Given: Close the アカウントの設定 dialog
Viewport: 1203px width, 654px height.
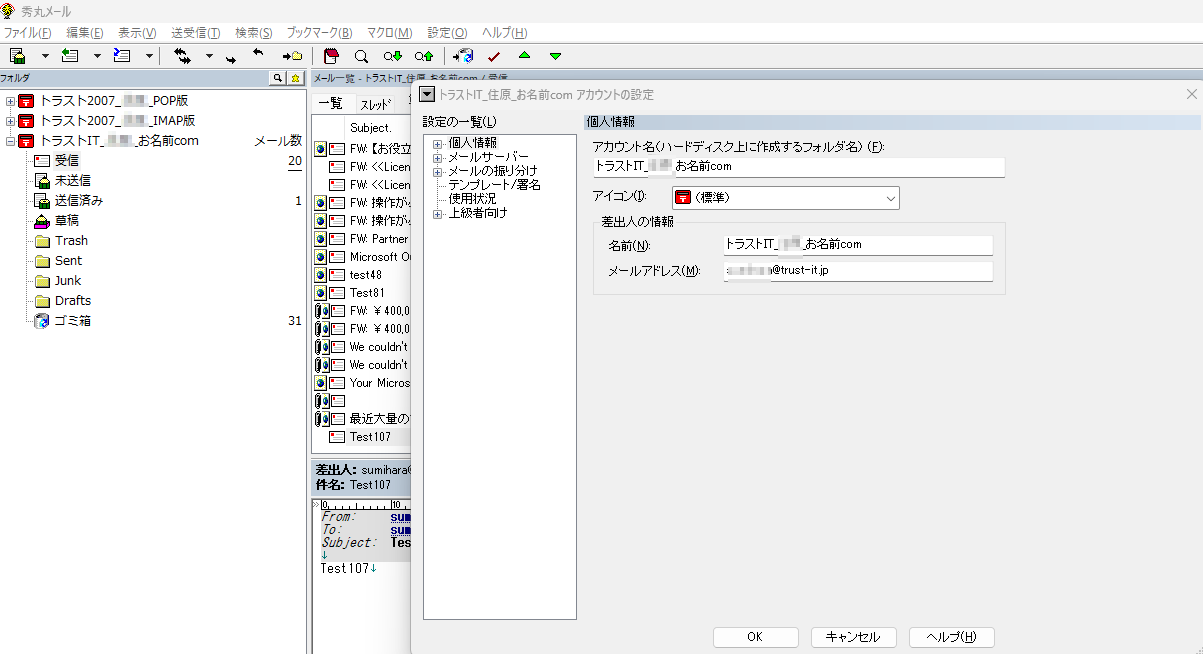Looking at the screenshot, I should [1191, 94].
